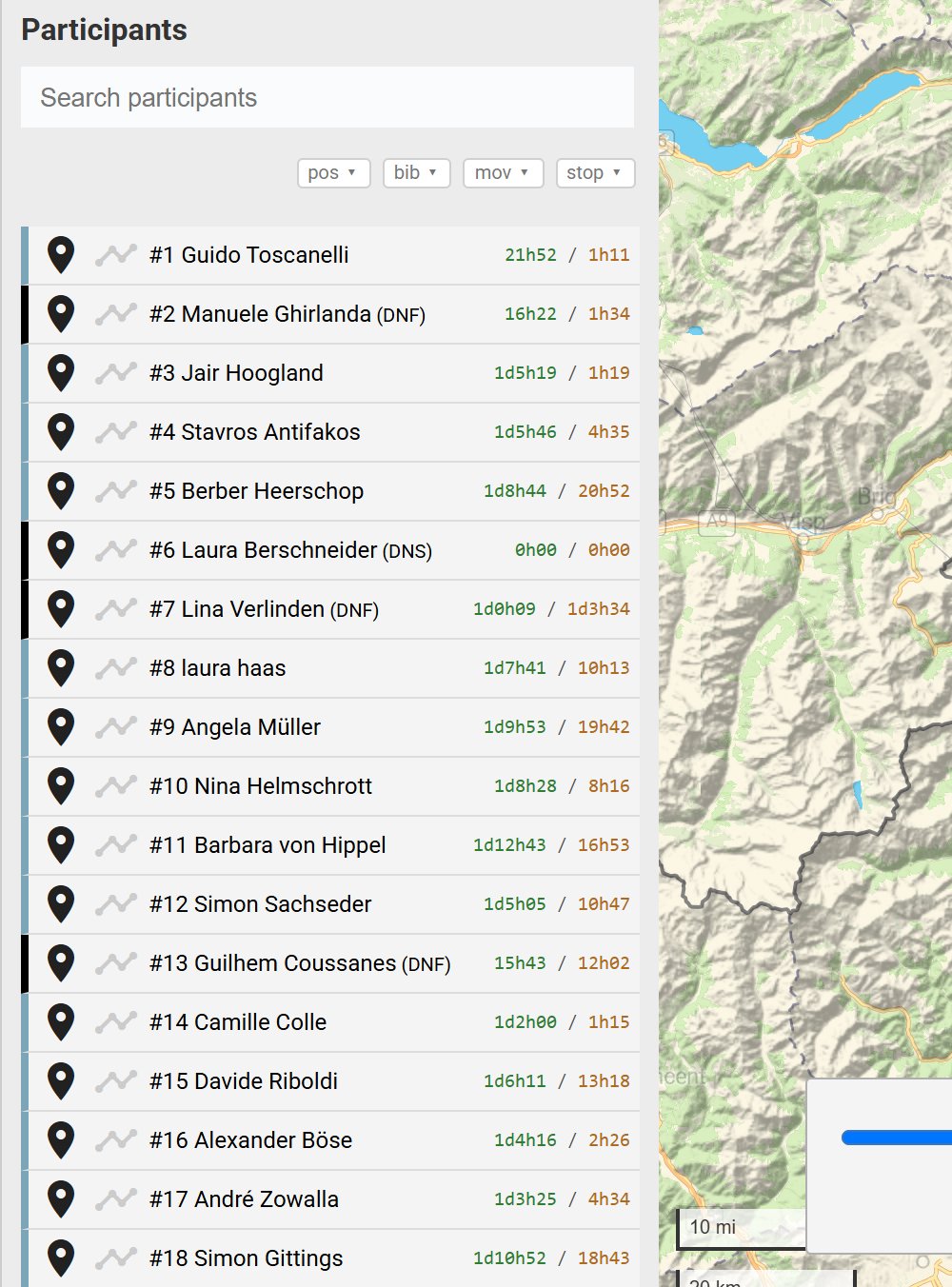Click the Visp town label on map
Screen dimensions: 952x1287
coord(803,522)
